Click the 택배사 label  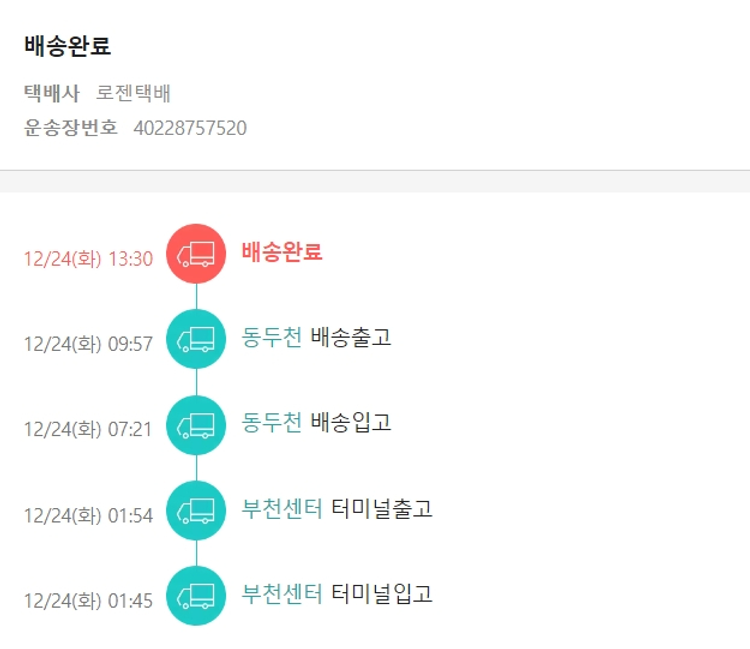pos(52,94)
